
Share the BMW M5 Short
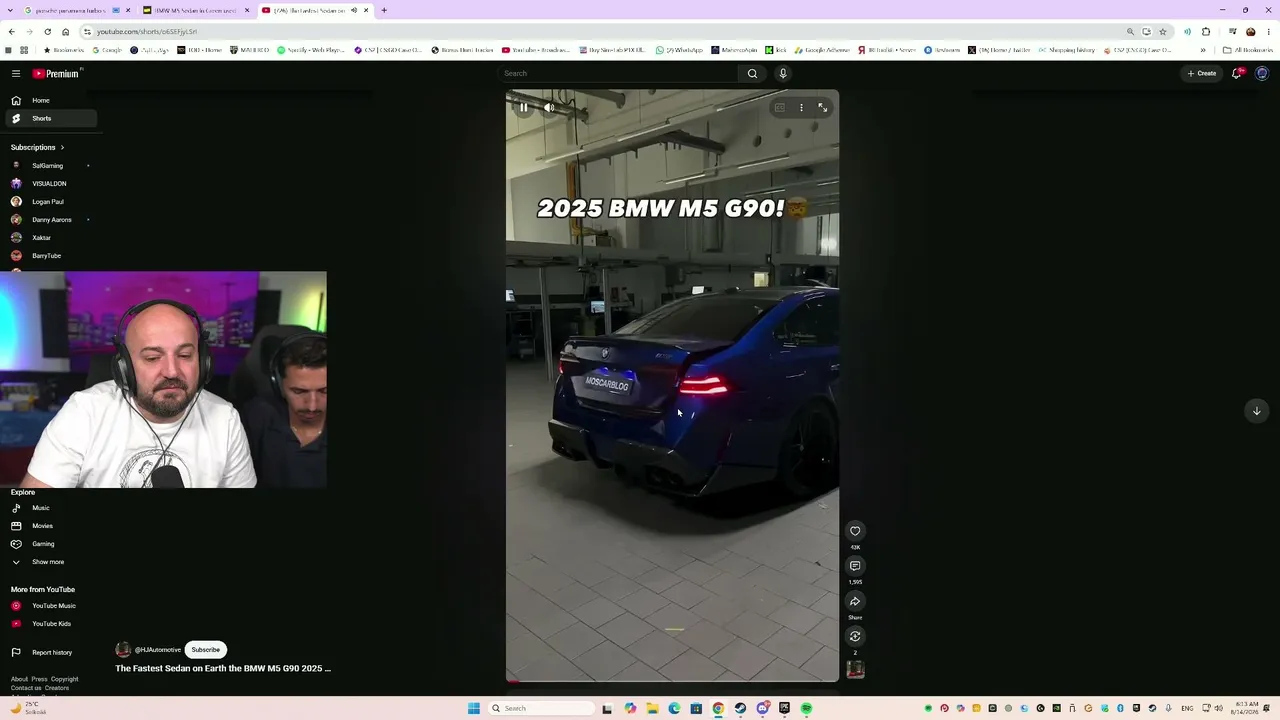[x=855, y=601]
